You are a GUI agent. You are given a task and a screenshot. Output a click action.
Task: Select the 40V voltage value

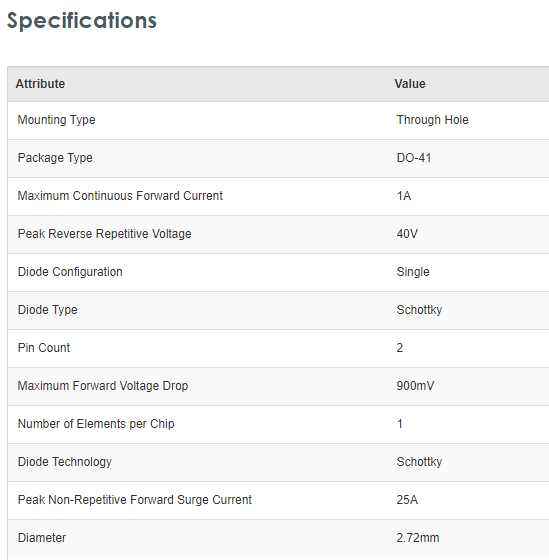407,234
